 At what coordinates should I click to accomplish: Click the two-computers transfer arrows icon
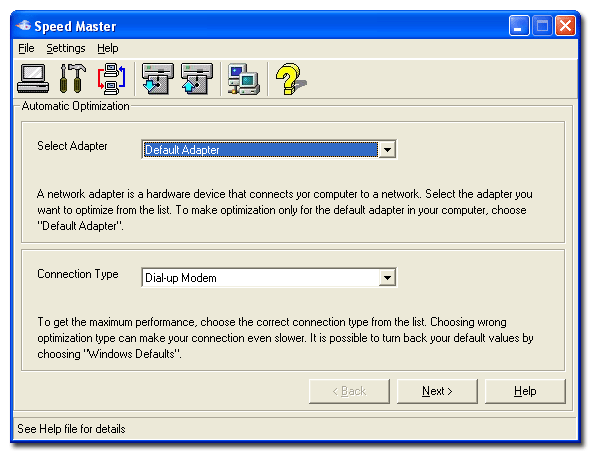112,78
